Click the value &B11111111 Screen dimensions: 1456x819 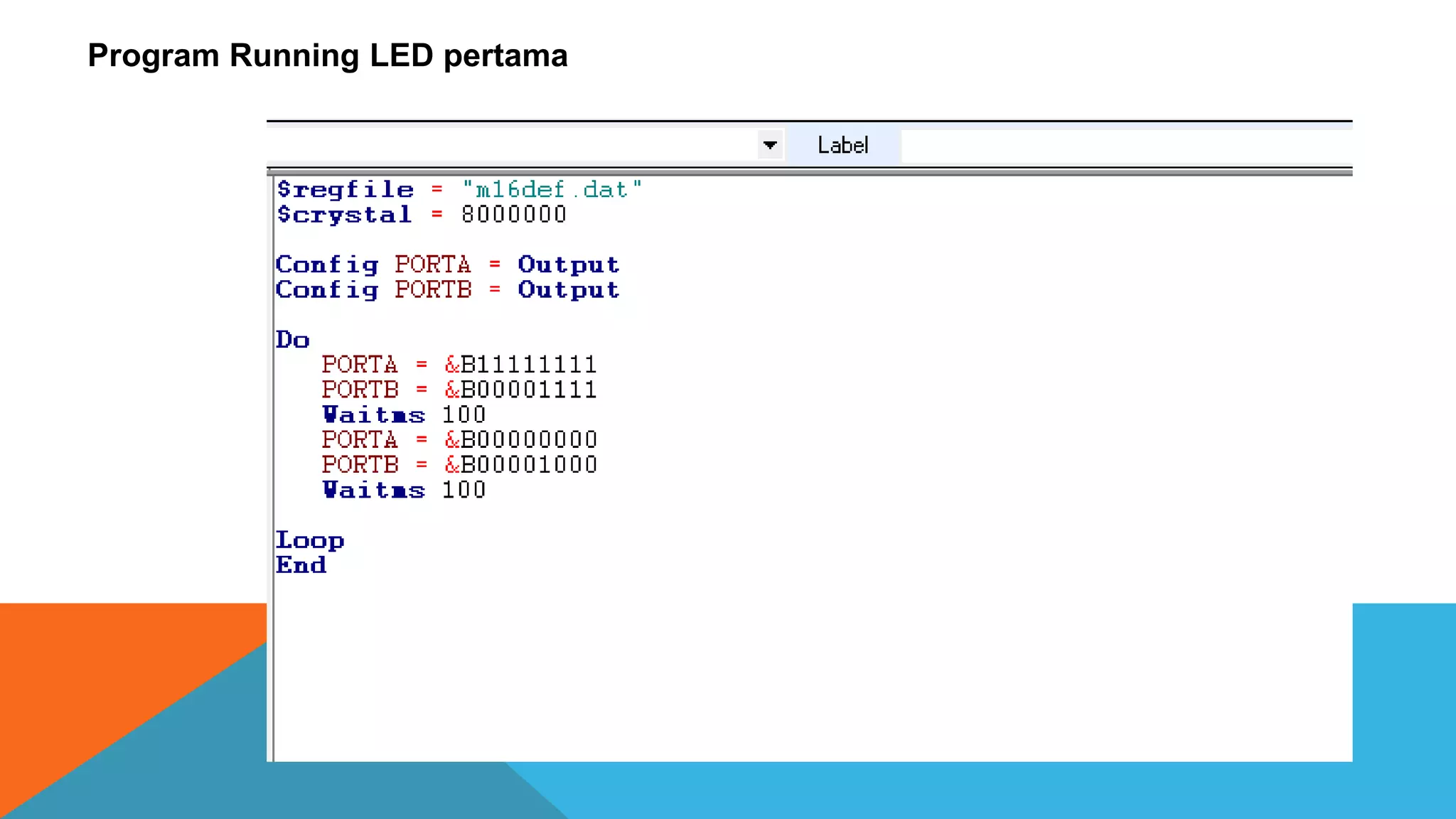click(520, 365)
